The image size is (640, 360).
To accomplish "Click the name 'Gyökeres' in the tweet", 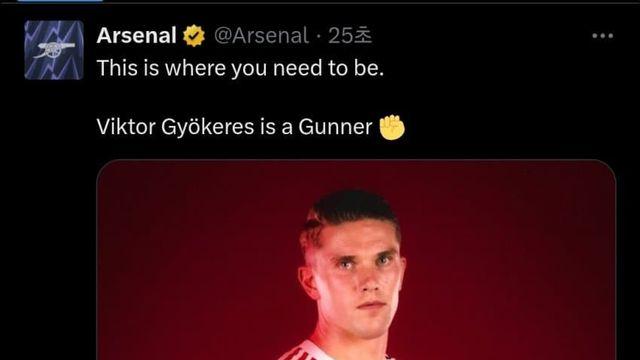I will [208, 128].
